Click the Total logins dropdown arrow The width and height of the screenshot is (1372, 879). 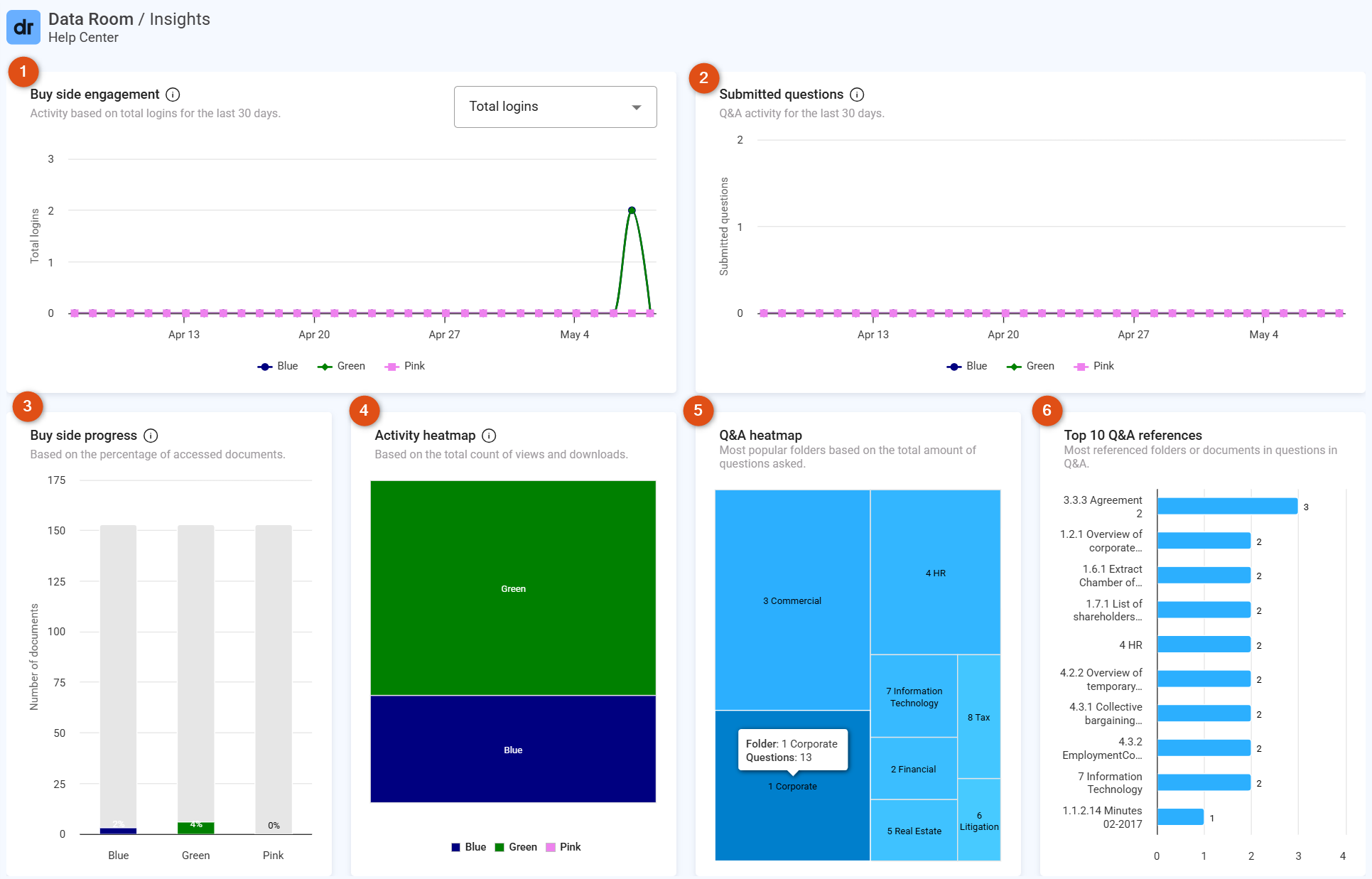[x=637, y=107]
